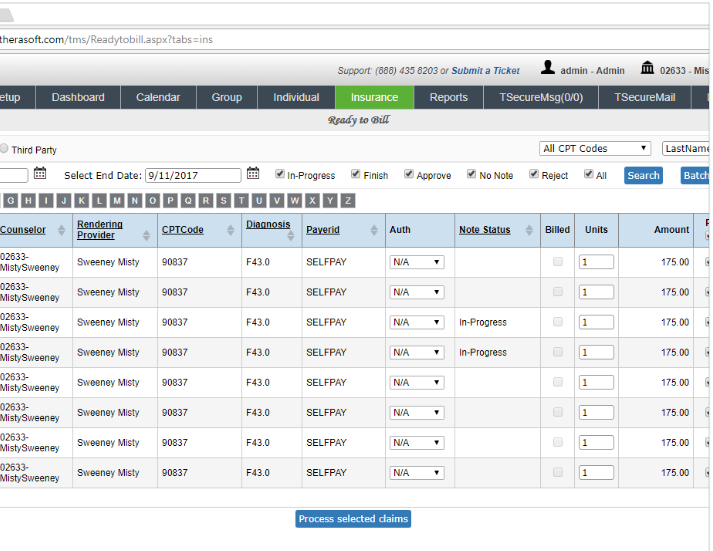Open Auth dropdown in sixth claim row
This screenshot has height=551, width=713.
(417, 412)
